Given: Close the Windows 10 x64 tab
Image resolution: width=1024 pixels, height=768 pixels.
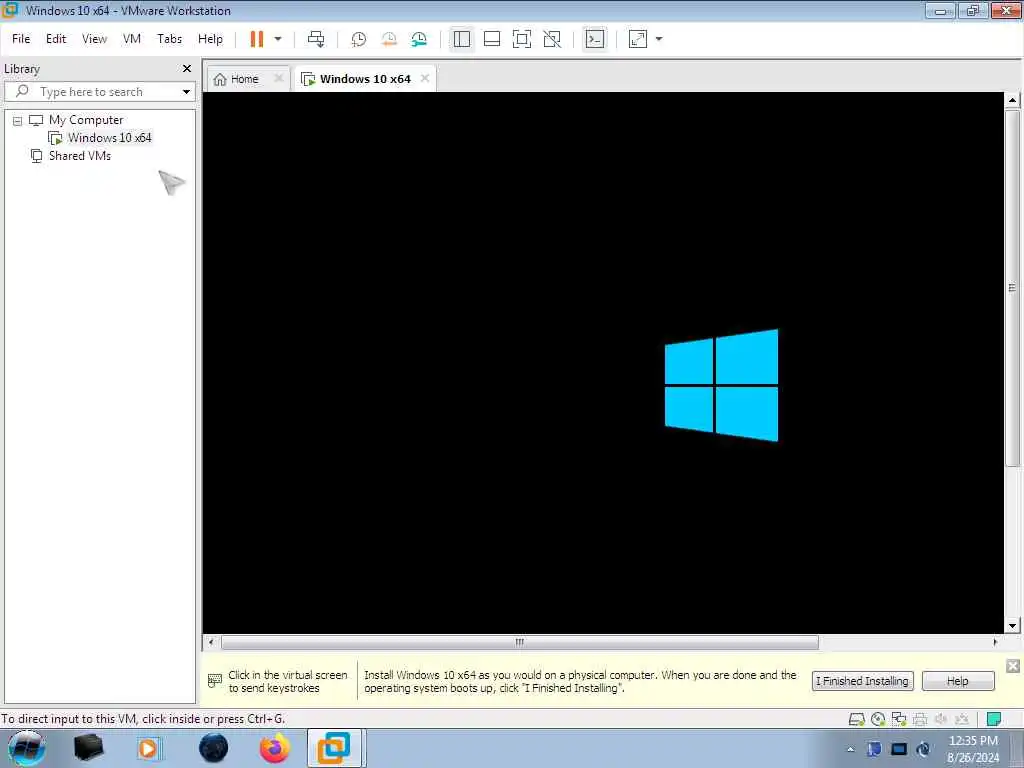Looking at the screenshot, I should (425, 78).
